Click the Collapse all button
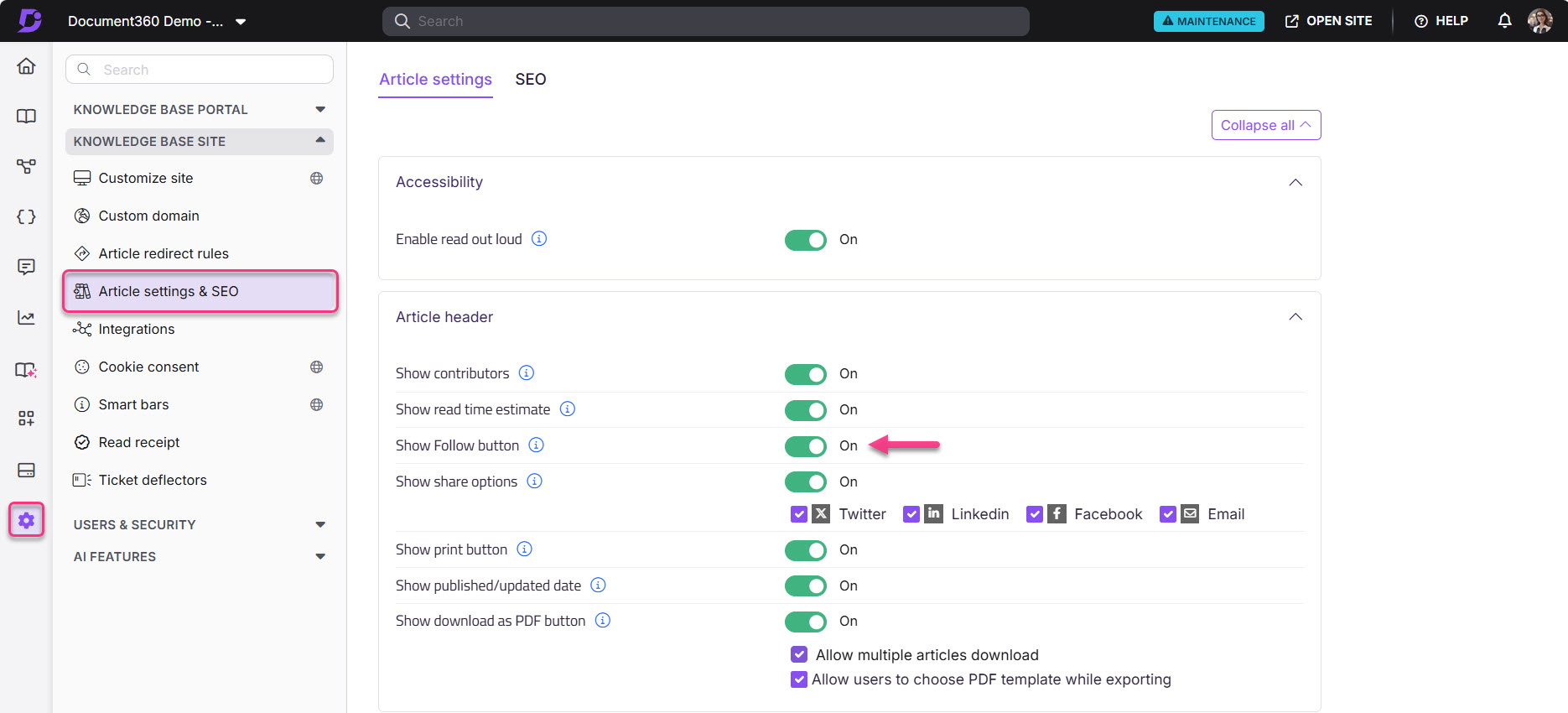This screenshot has height=713, width=1568. point(1266,125)
